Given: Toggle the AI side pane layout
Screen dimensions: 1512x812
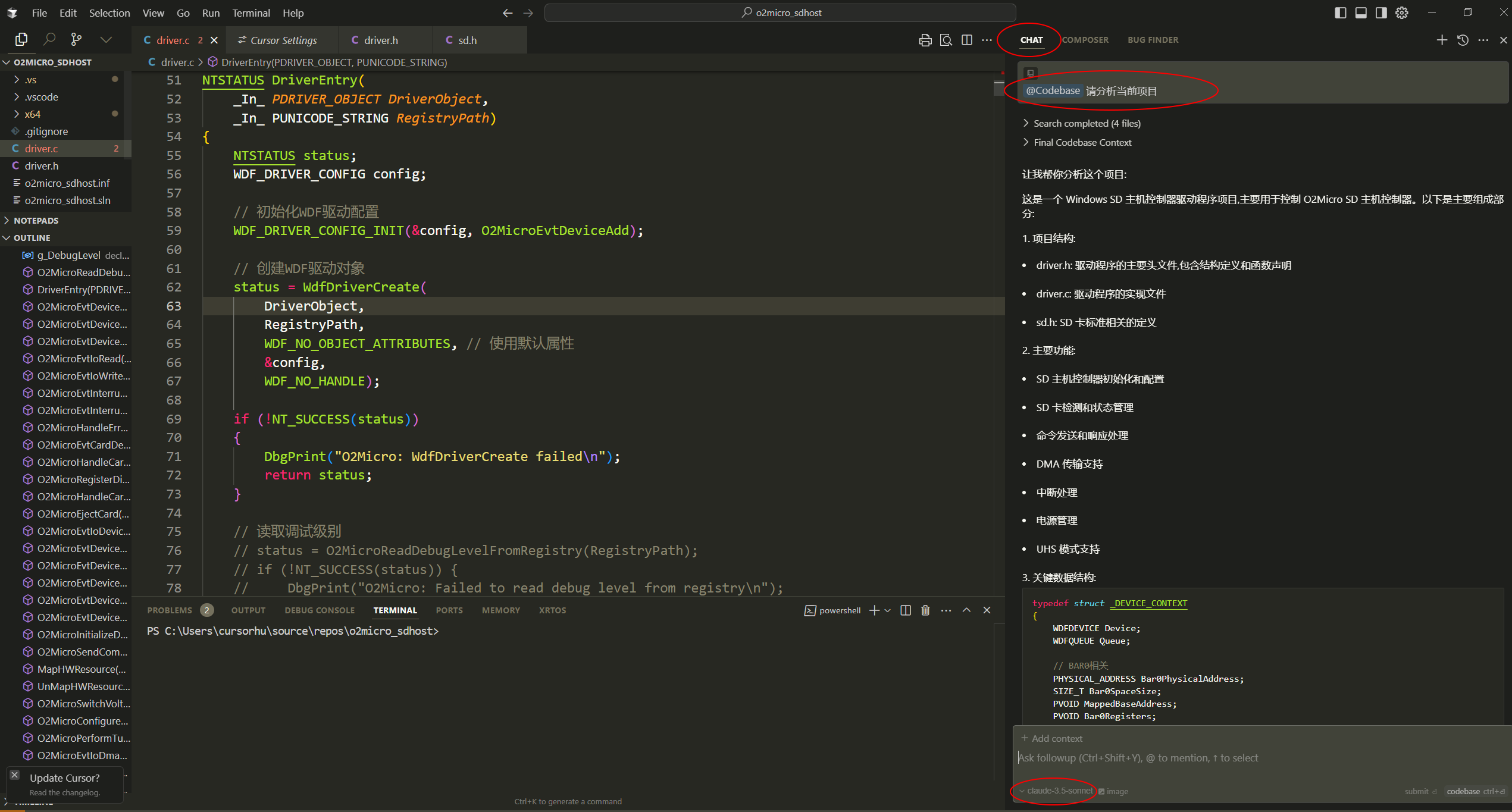Looking at the screenshot, I should (x=1381, y=12).
